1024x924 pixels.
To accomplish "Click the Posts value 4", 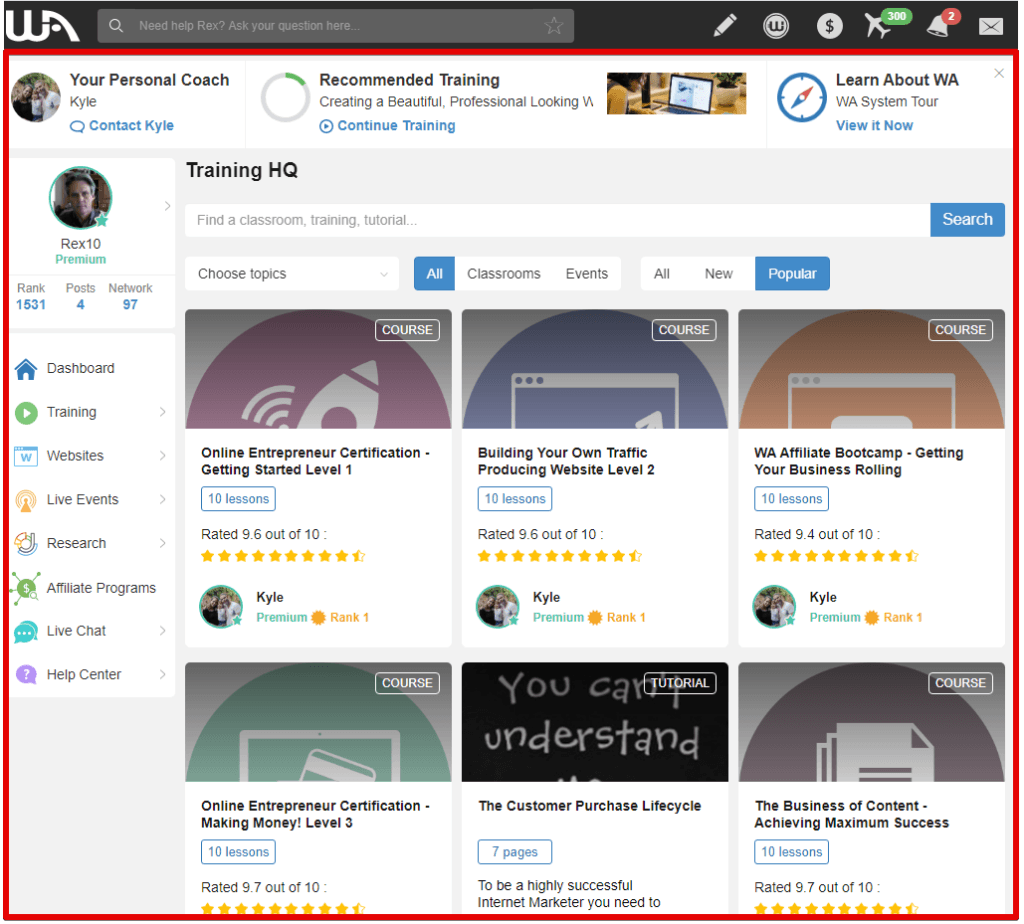I will click(x=80, y=305).
